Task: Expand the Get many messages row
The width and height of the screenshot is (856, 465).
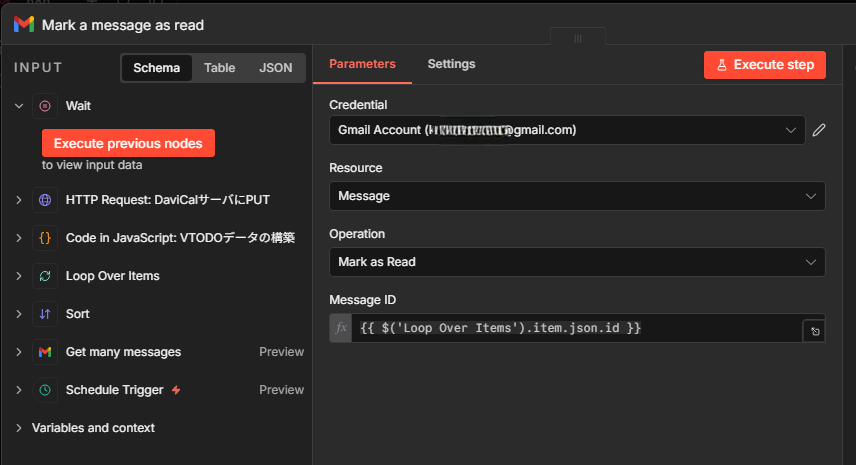Action: (19, 352)
